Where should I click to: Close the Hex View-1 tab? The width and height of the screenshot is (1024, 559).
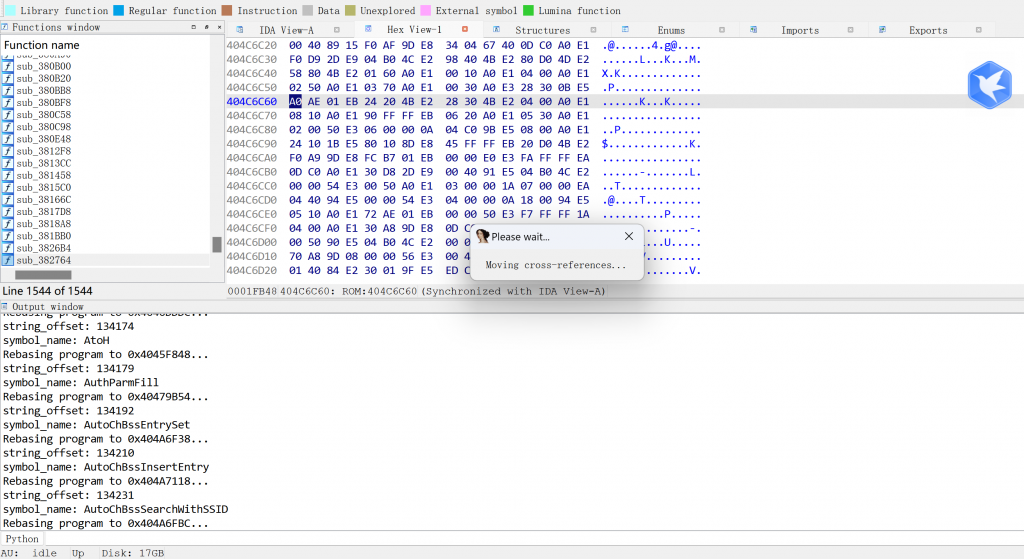coord(464,30)
